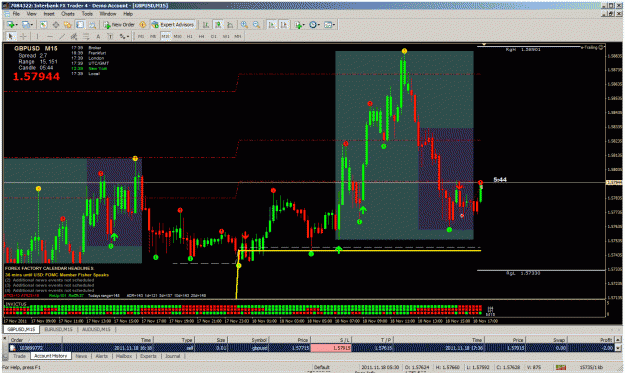
Task: Toggle chart auto scroll
Action: 271,25
